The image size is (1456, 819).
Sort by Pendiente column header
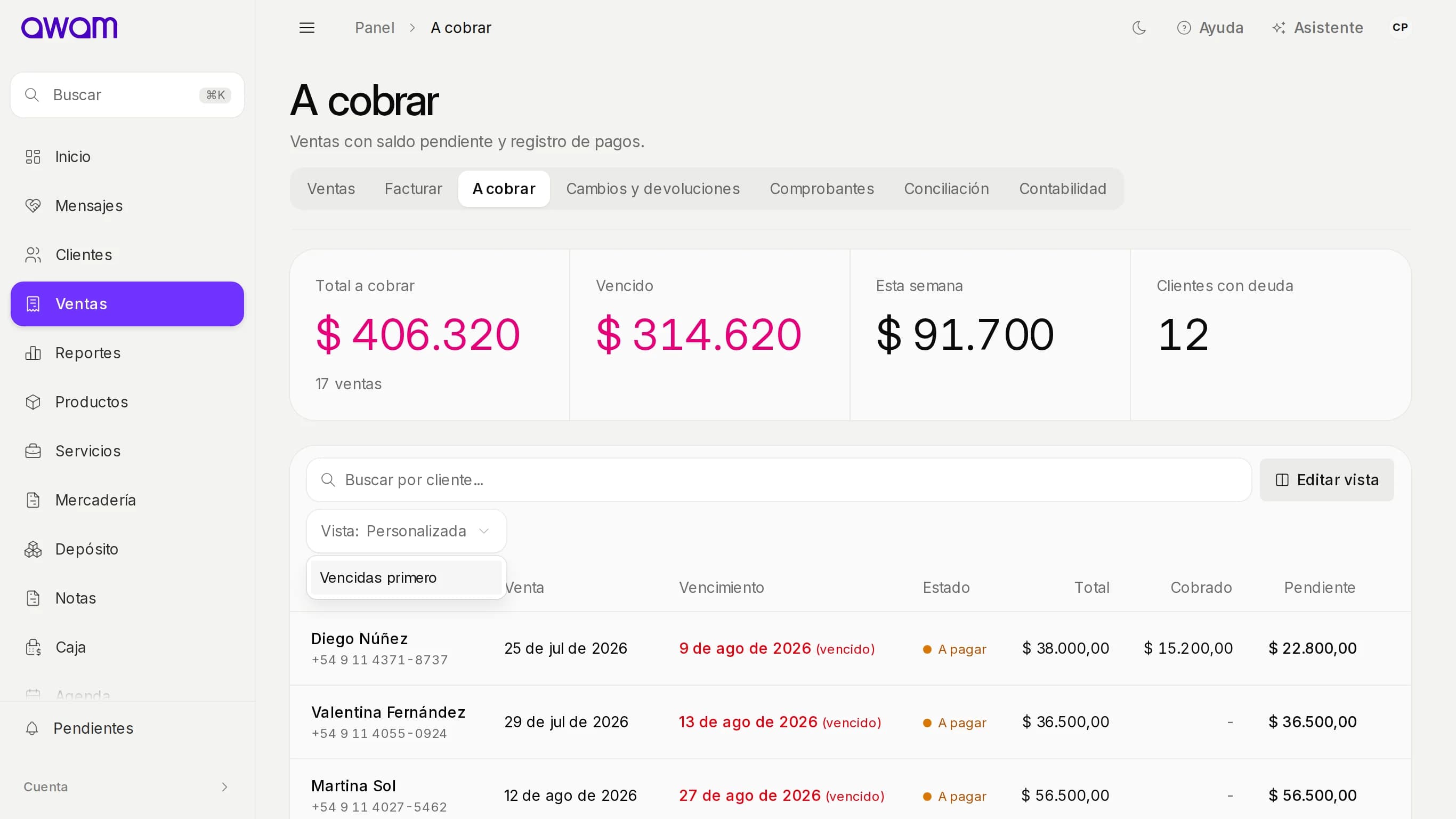click(1319, 588)
